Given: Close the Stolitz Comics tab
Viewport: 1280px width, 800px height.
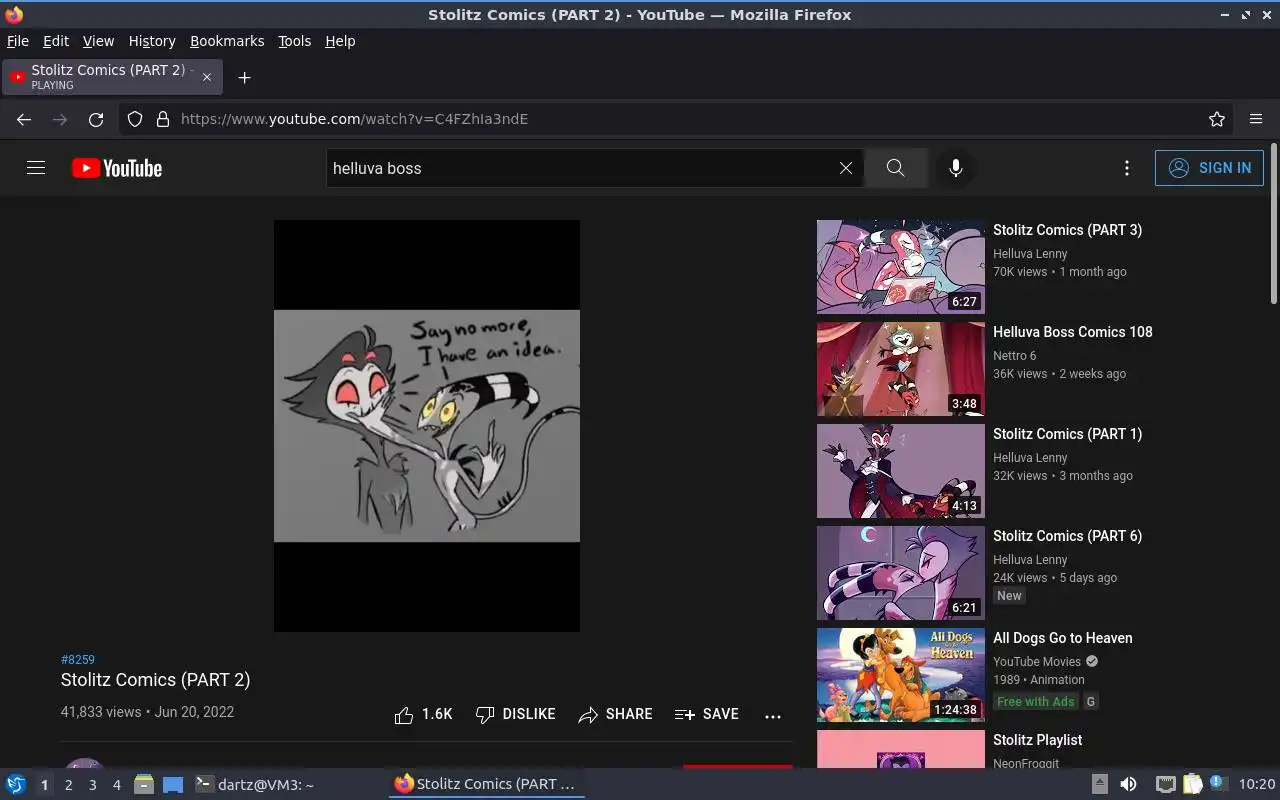Looking at the screenshot, I should coord(207,77).
